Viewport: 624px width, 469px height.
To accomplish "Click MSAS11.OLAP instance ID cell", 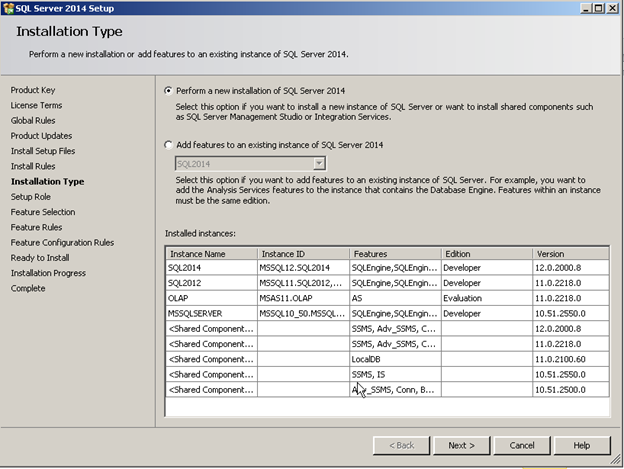I will click(x=303, y=298).
